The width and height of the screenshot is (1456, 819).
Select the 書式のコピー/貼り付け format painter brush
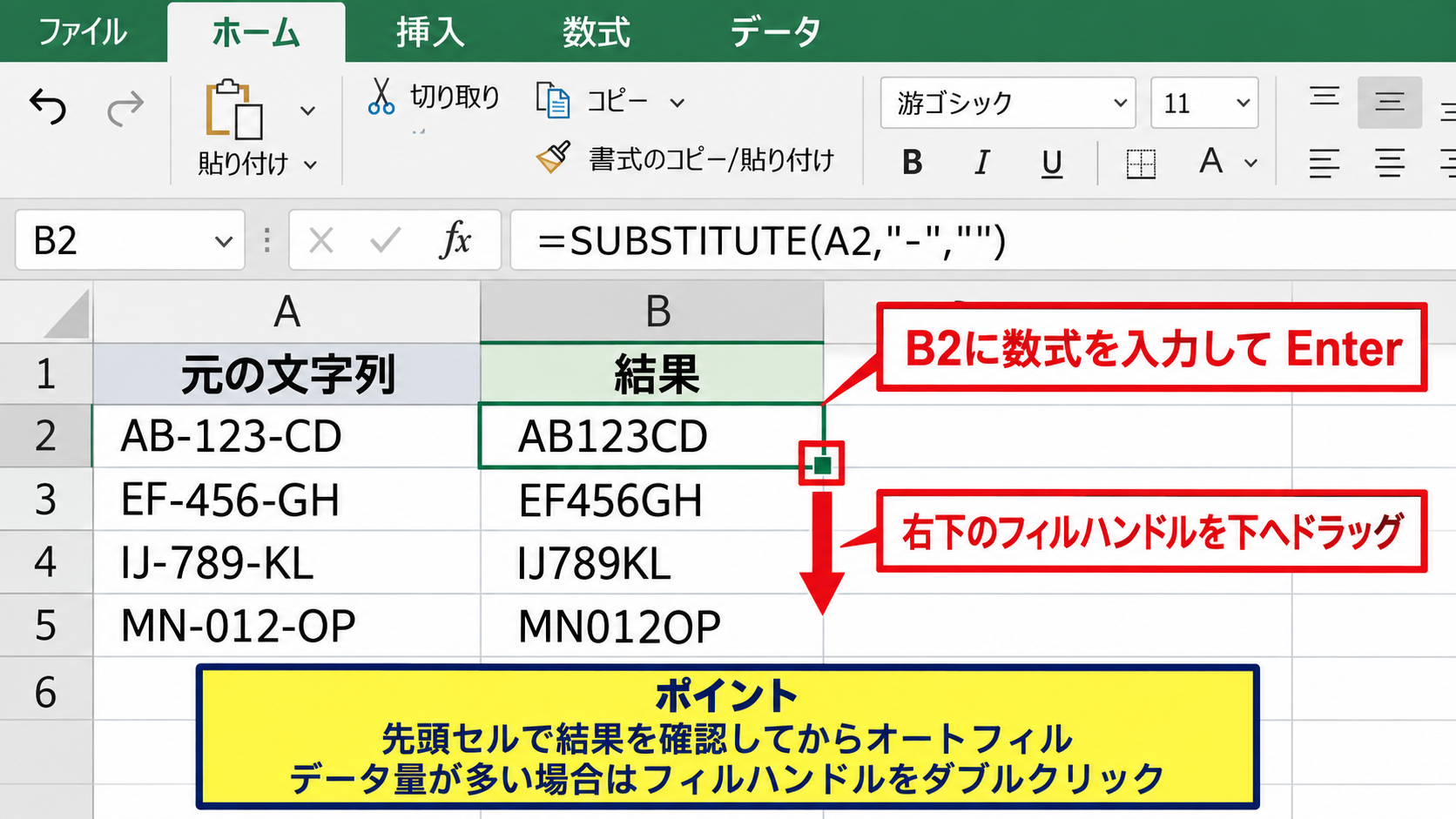553,158
